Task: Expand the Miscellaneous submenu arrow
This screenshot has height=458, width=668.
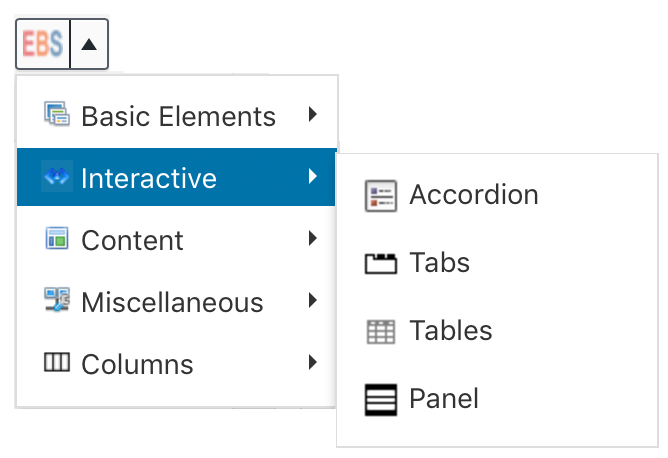Action: click(313, 300)
